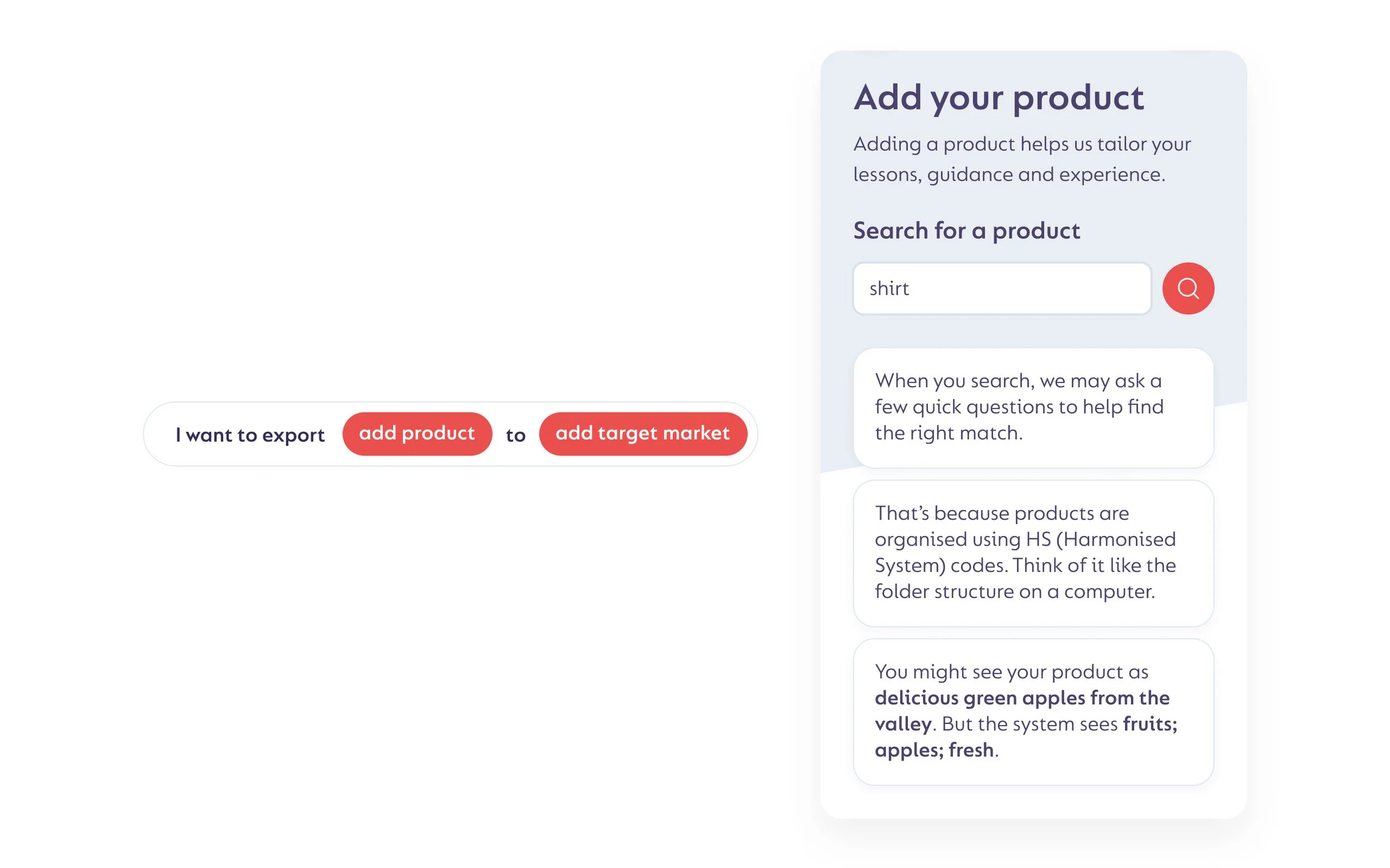This screenshot has width=1390, height=868.
Task: Click 'lessons, guidance and experience' text line
Action: click(x=1009, y=175)
